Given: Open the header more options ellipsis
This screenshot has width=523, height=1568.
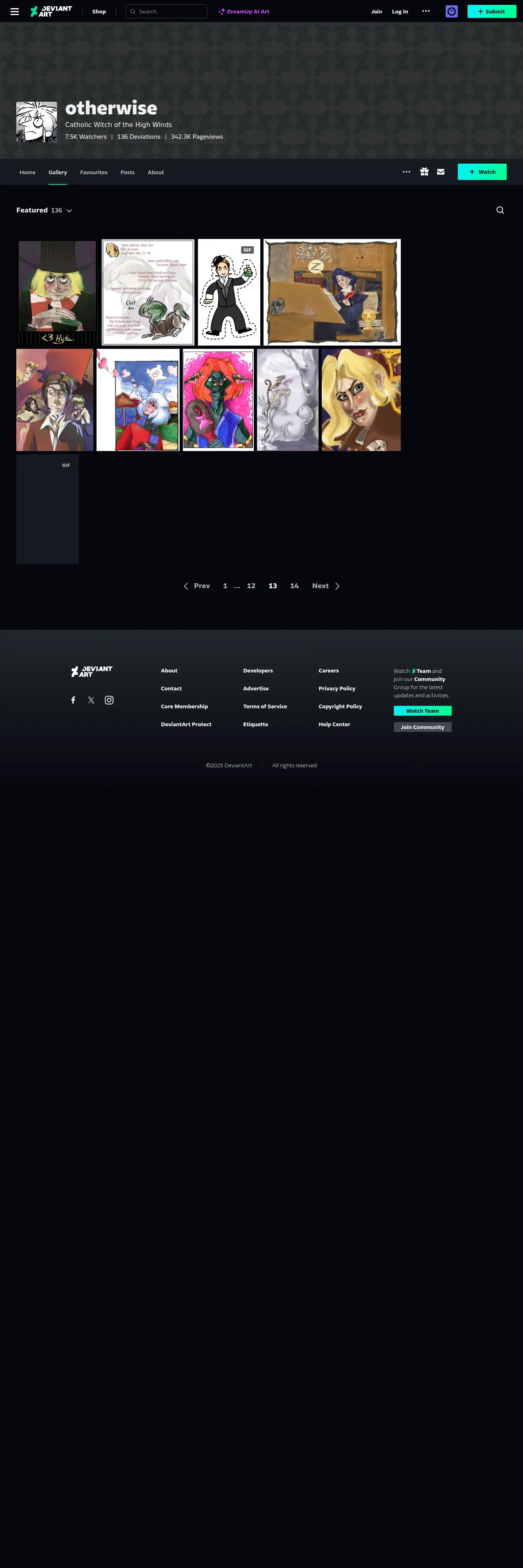Looking at the screenshot, I should point(426,11).
